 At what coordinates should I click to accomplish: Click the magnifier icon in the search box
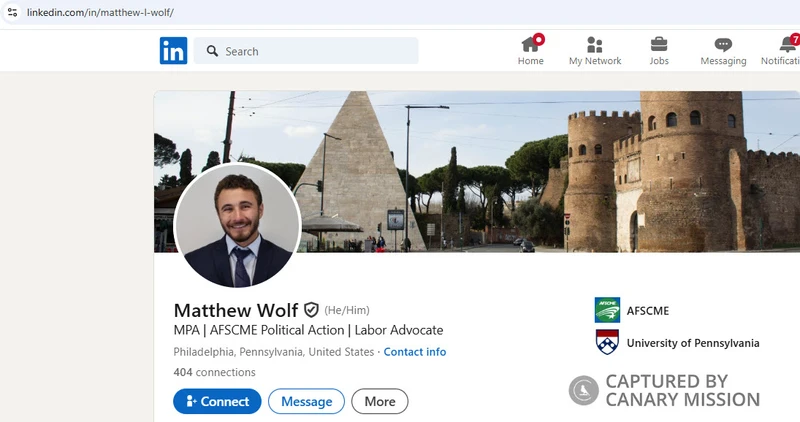(212, 51)
